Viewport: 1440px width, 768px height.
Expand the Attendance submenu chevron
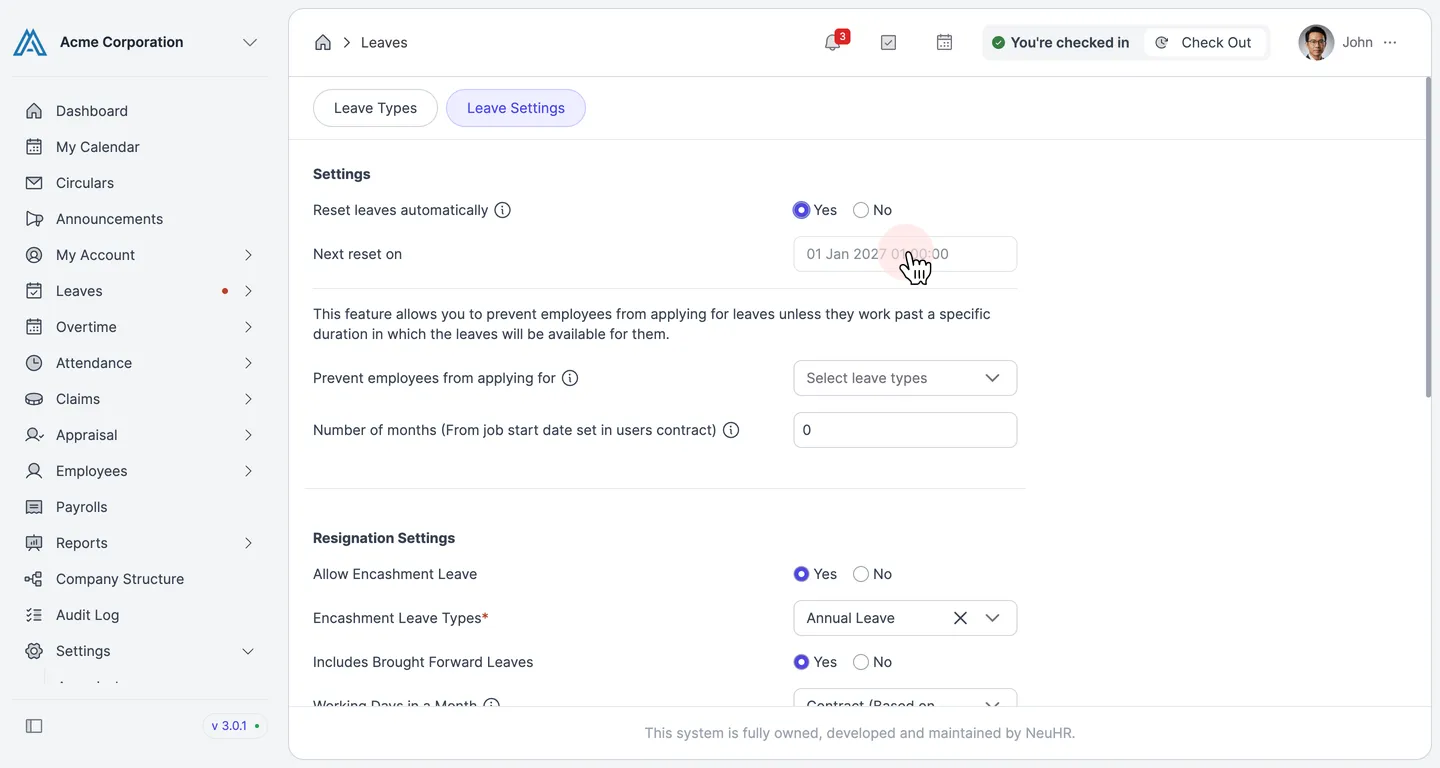248,363
